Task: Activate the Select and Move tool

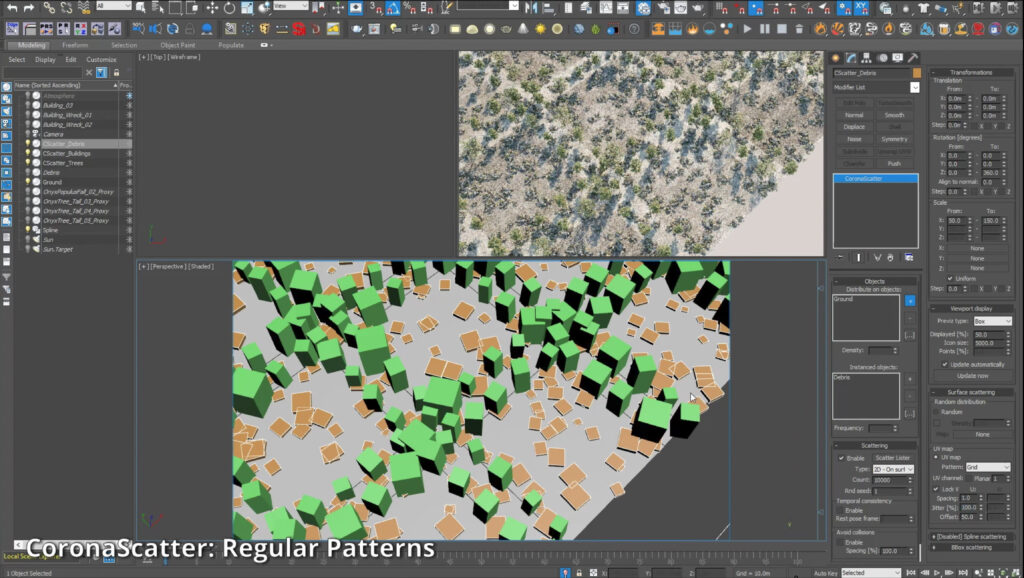Action: pos(212,8)
